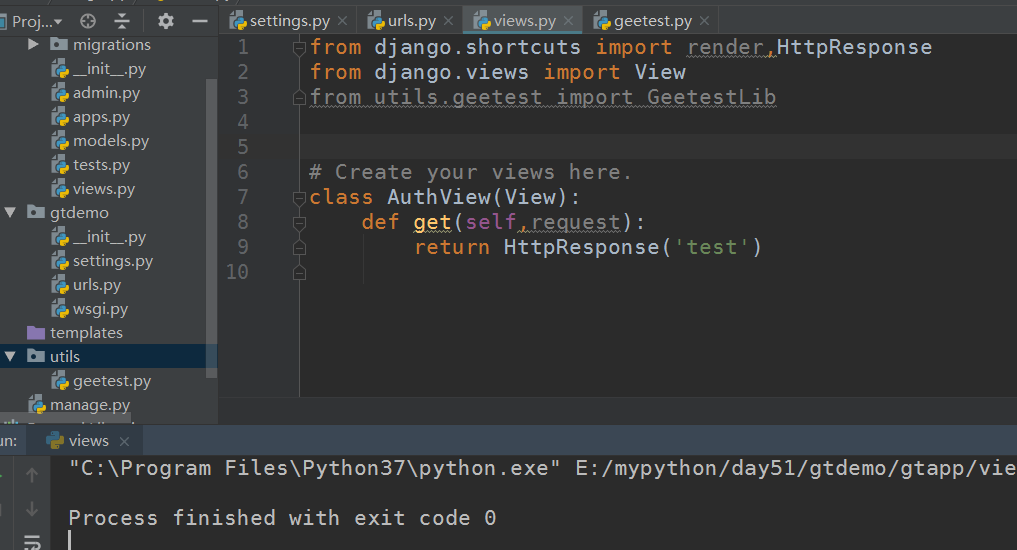This screenshot has width=1017, height=550.
Task: Click the down arrow in Run panel
Action: [32, 509]
